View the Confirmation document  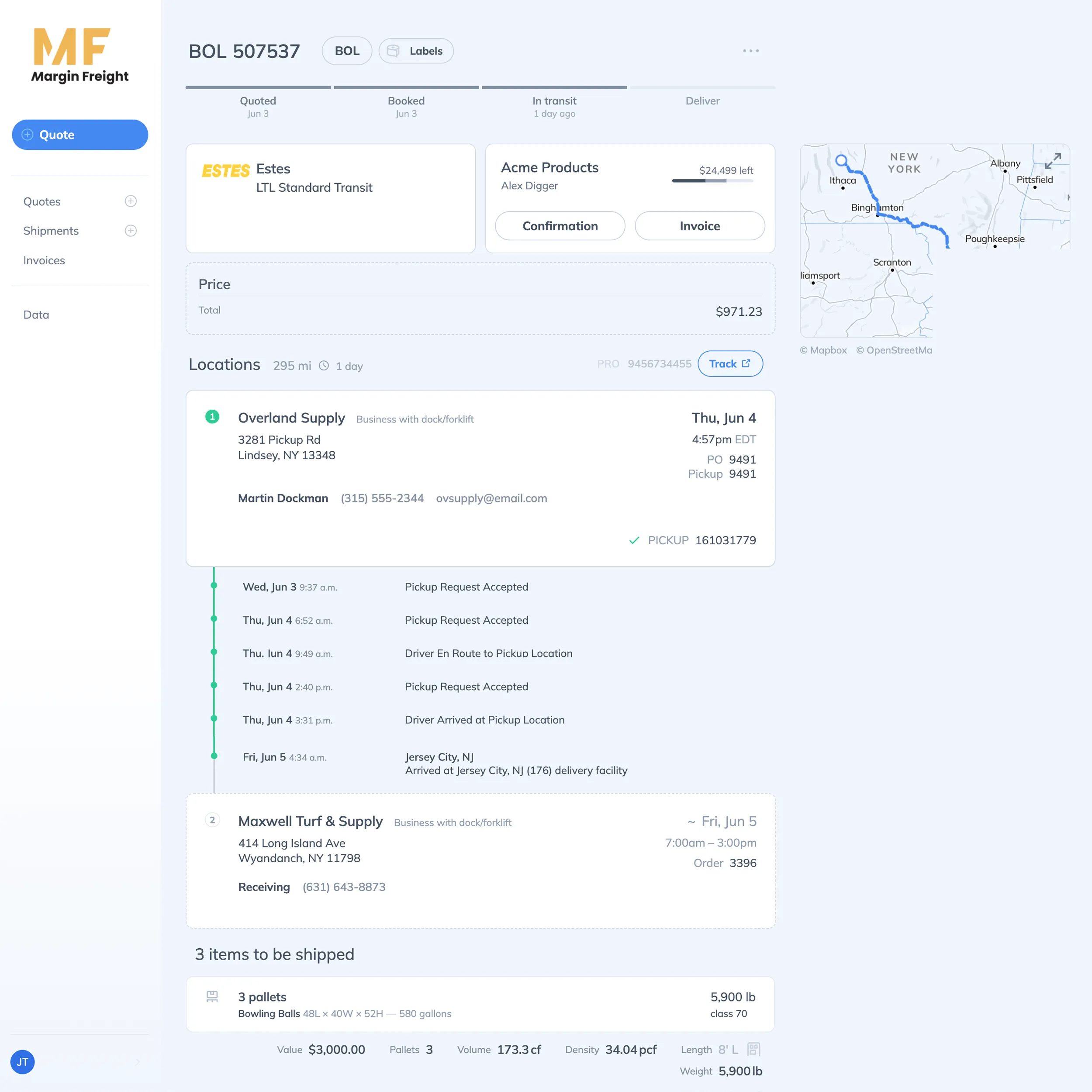[560, 226]
